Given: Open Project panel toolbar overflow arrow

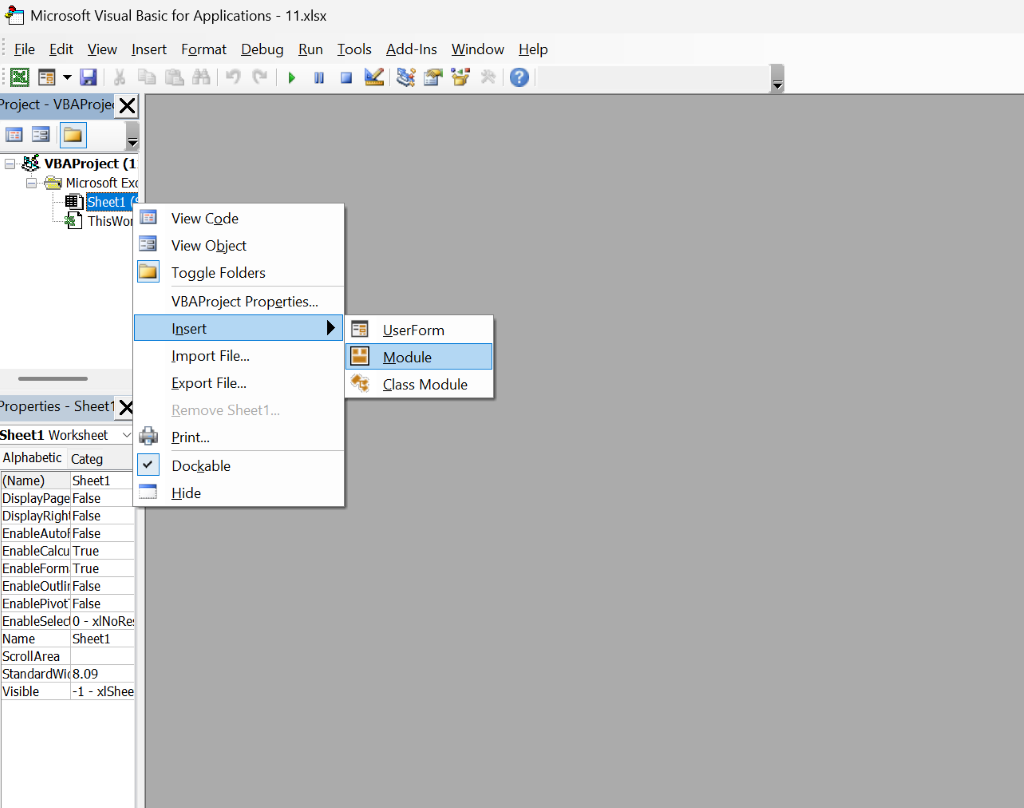Looking at the screenshot, I should [132, 136].
